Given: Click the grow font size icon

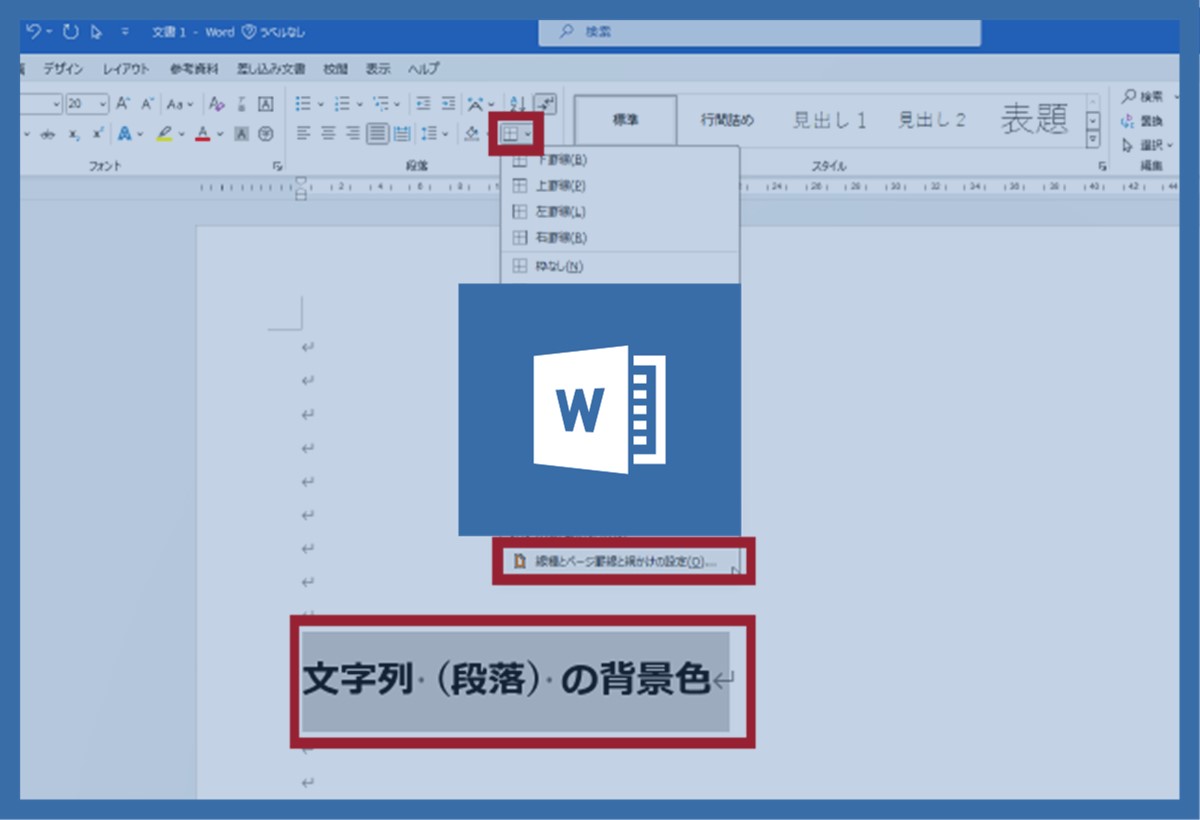Looking at the screenshot, I should [123, 104].
